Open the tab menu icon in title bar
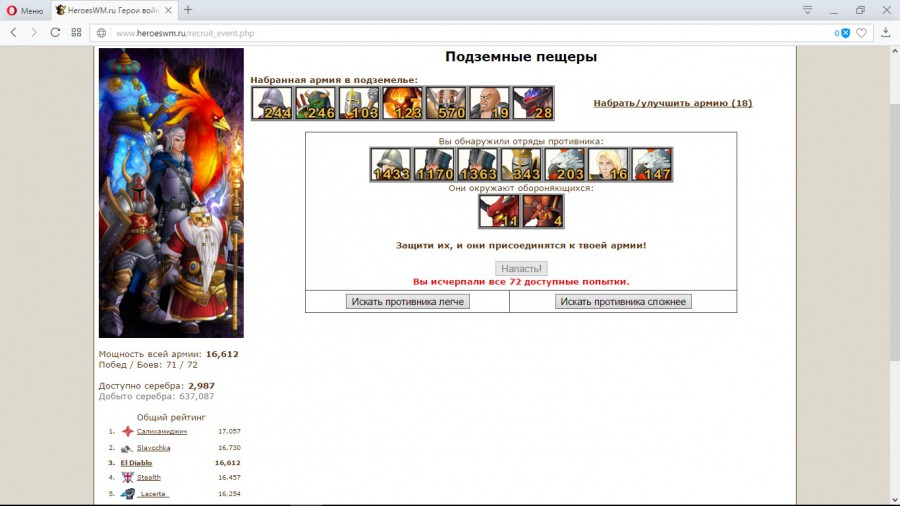The width and height of the screenshot is (900, 506). click(x=808, y=10)
